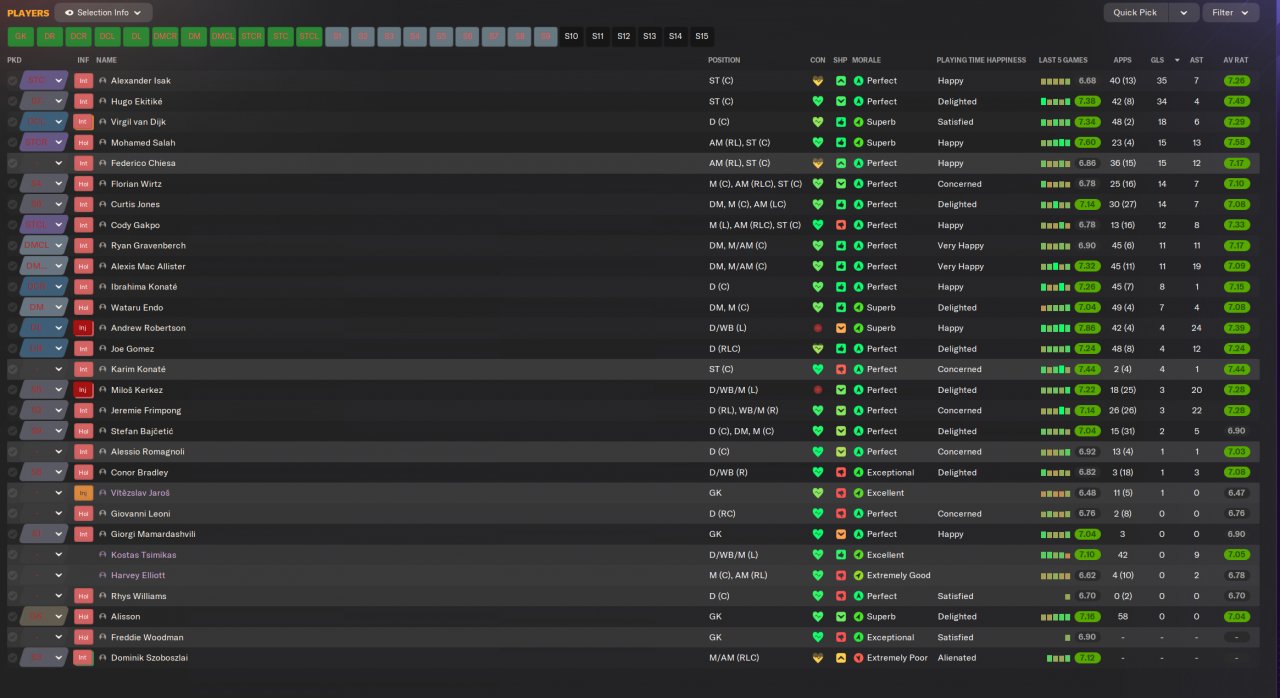Image resolution: width=1280 pixels, height=698 pixels.
Task: Open the Quick Pick dropdown arrow
Action: tap(1184, 13)
